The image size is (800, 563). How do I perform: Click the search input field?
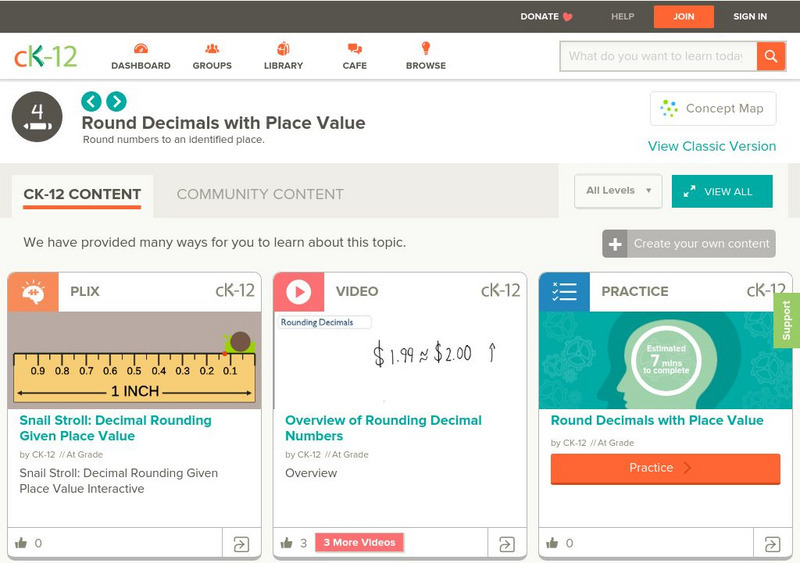tap(658, 56)
